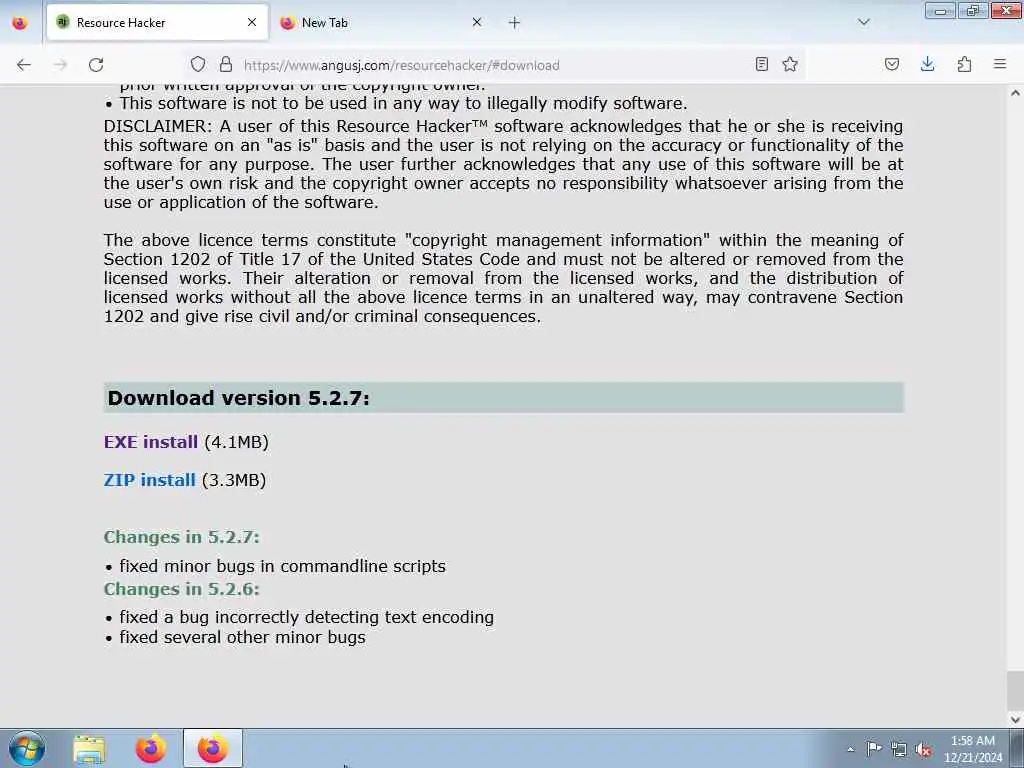Click 'fixed a bug incorrectly detecting text encoding'

pyautogui.click(x=306, y=617)
